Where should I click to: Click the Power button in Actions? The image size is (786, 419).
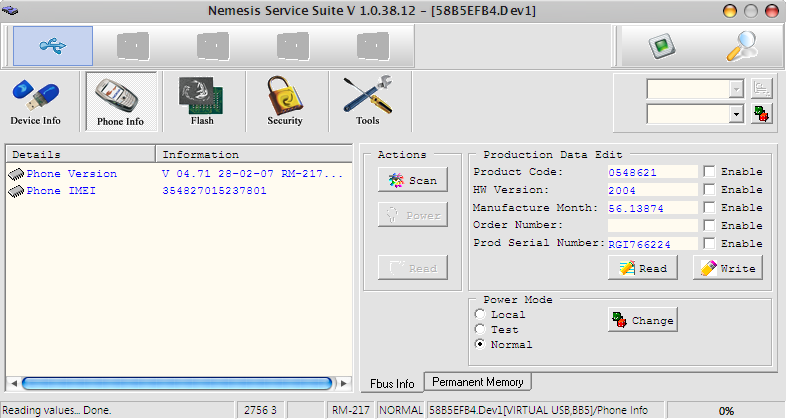click(x=413, y=216)
